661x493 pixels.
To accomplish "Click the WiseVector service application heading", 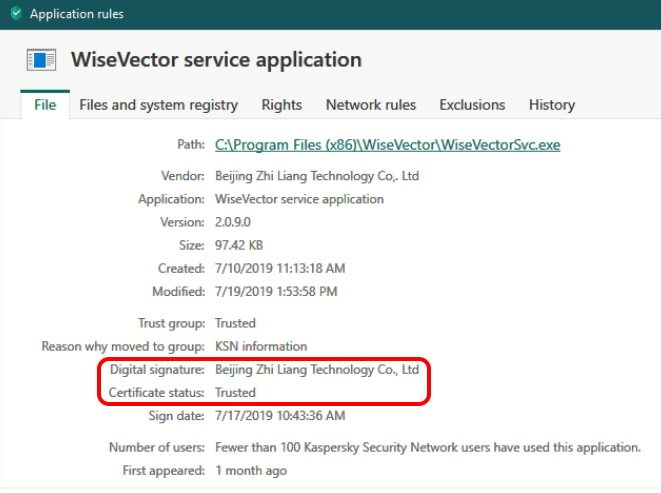I will click(x=216, y=59).
